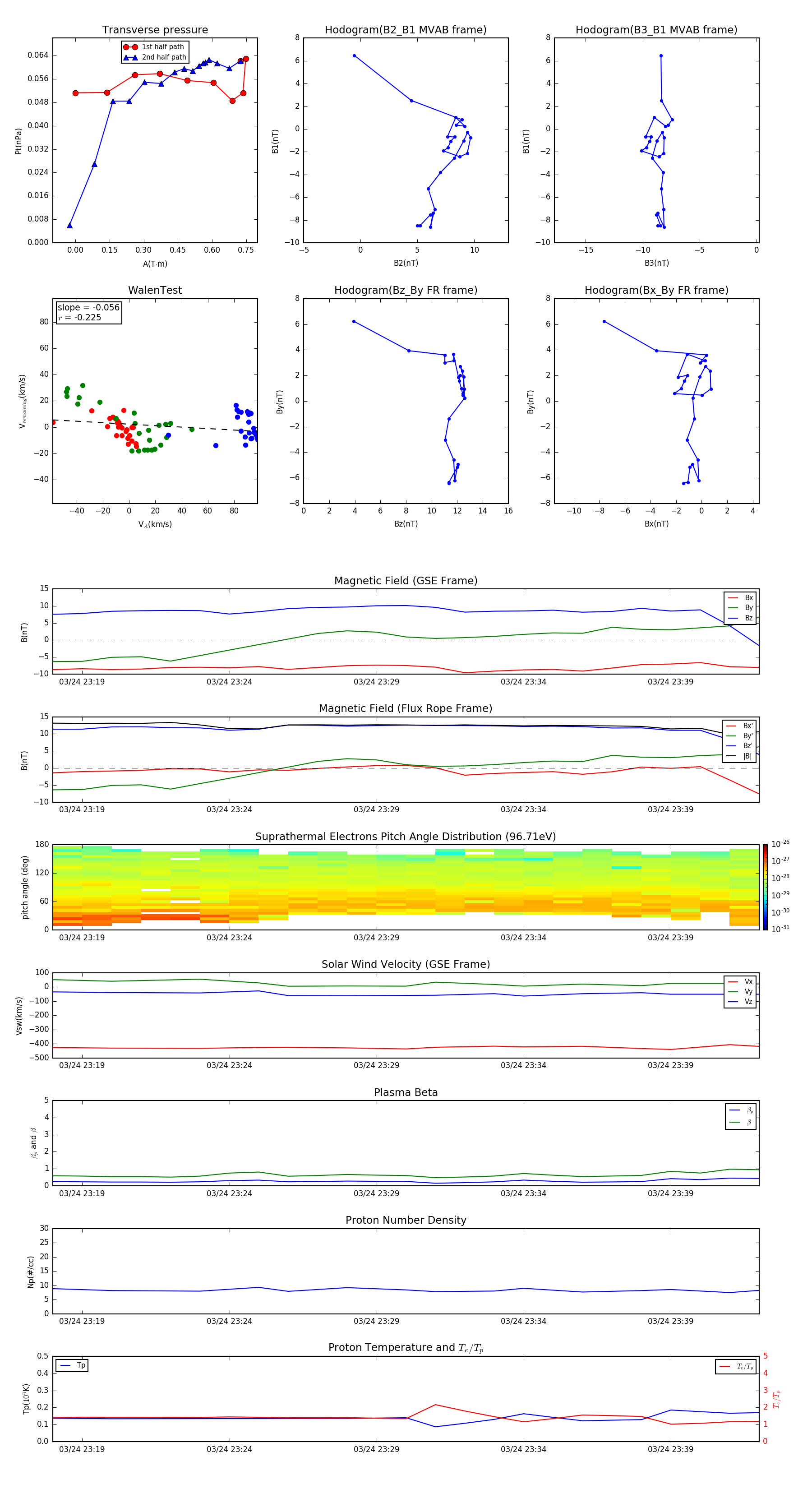
Task: Click 03/24 23:24 tick under pitch angle plot
Action: [230, 938]
